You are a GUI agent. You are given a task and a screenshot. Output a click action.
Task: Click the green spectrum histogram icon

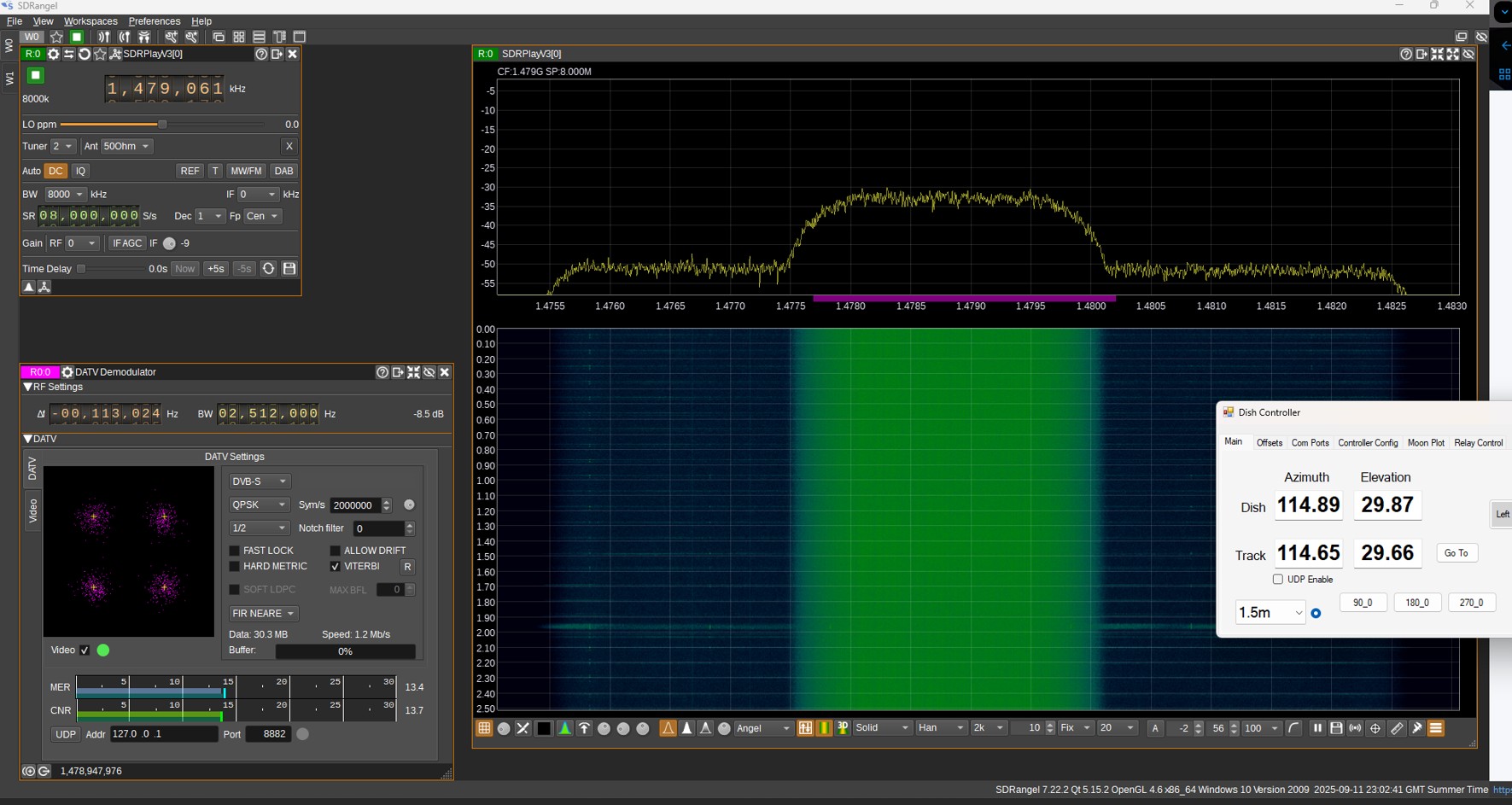(564, 728)
